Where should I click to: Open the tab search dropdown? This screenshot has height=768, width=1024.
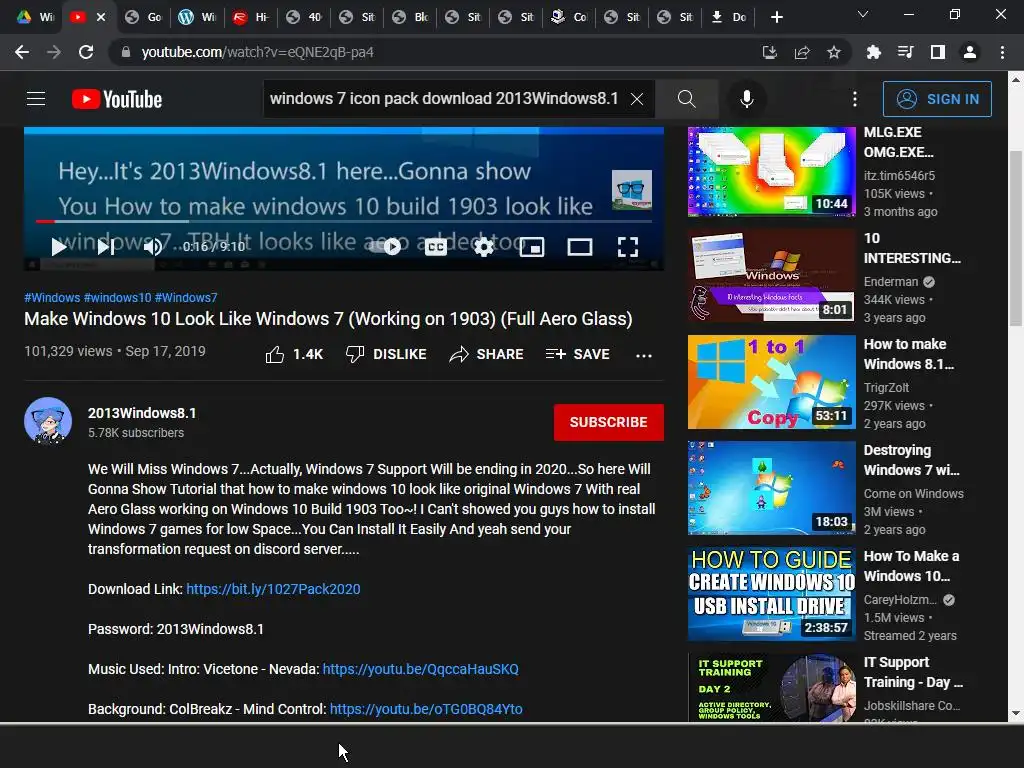click(x=863, y=14)
